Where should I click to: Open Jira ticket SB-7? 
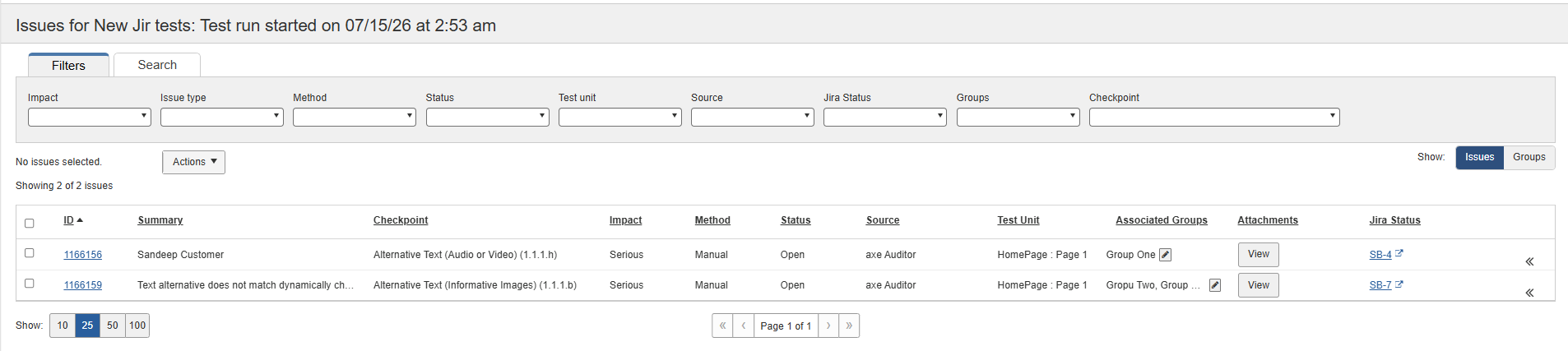click(1380, 285)
